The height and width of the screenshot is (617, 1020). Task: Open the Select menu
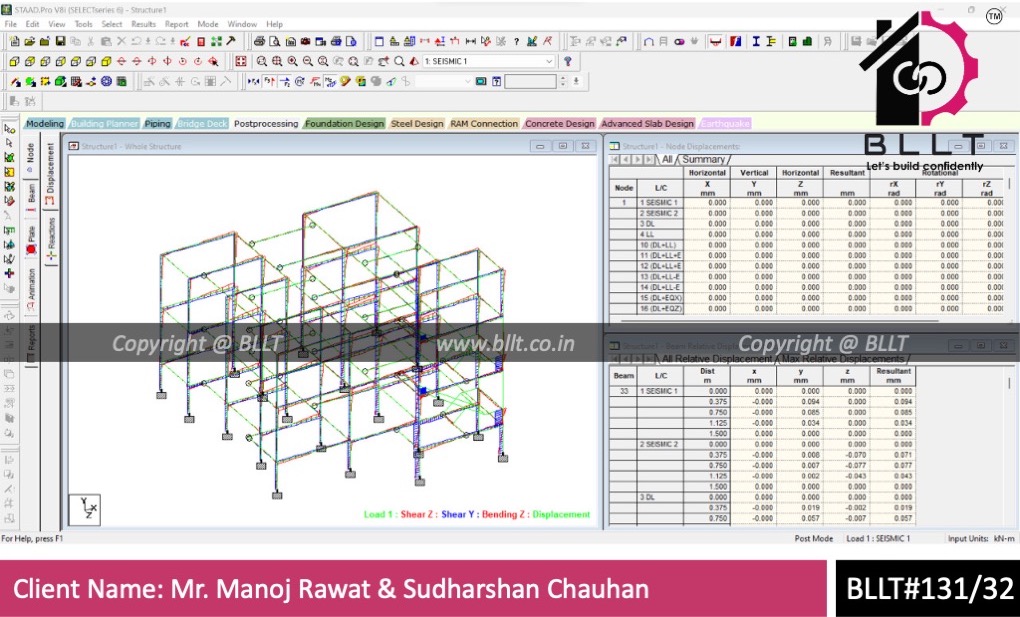(112, 24)
